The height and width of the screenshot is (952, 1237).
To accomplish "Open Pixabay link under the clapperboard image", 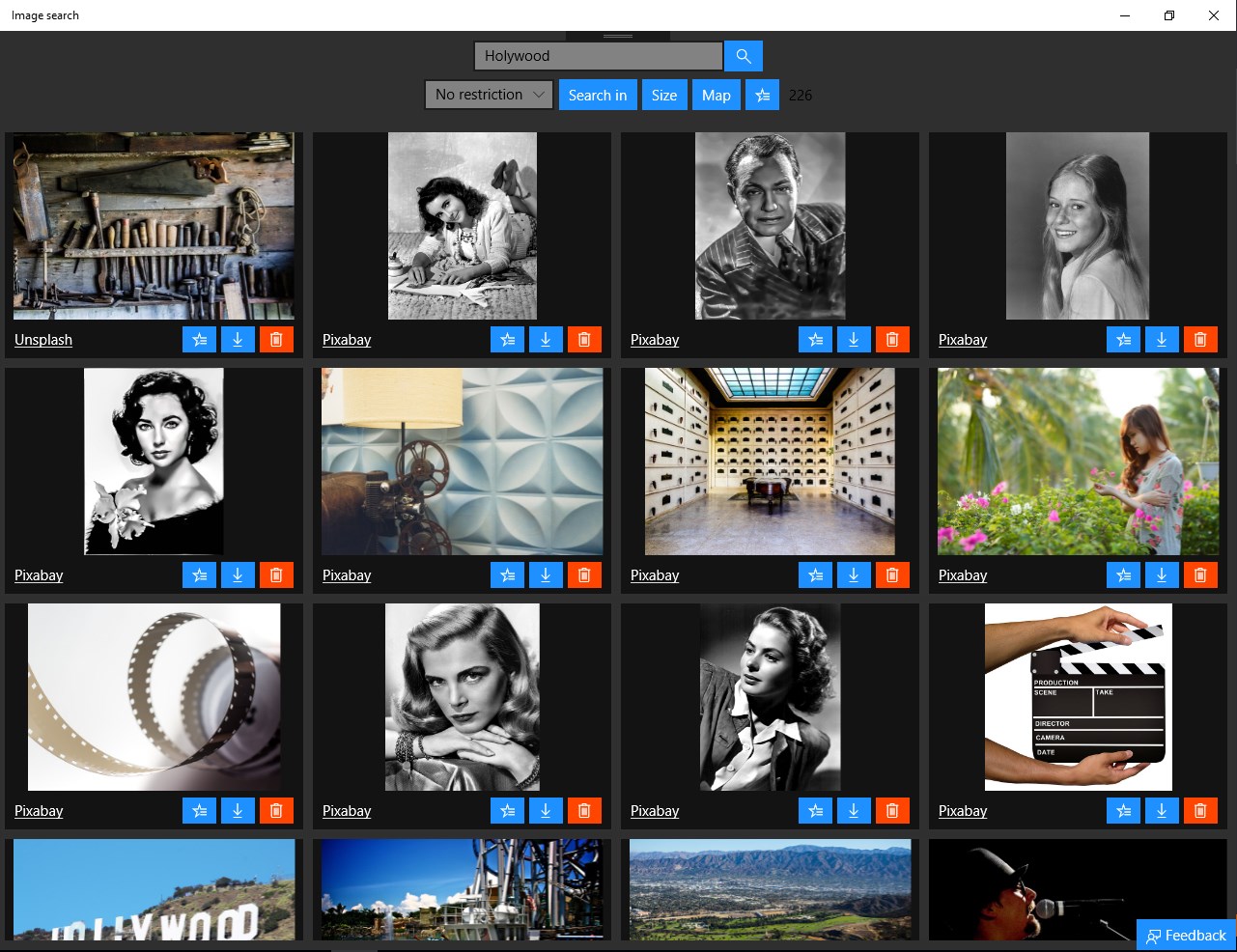I will (963, 811).
